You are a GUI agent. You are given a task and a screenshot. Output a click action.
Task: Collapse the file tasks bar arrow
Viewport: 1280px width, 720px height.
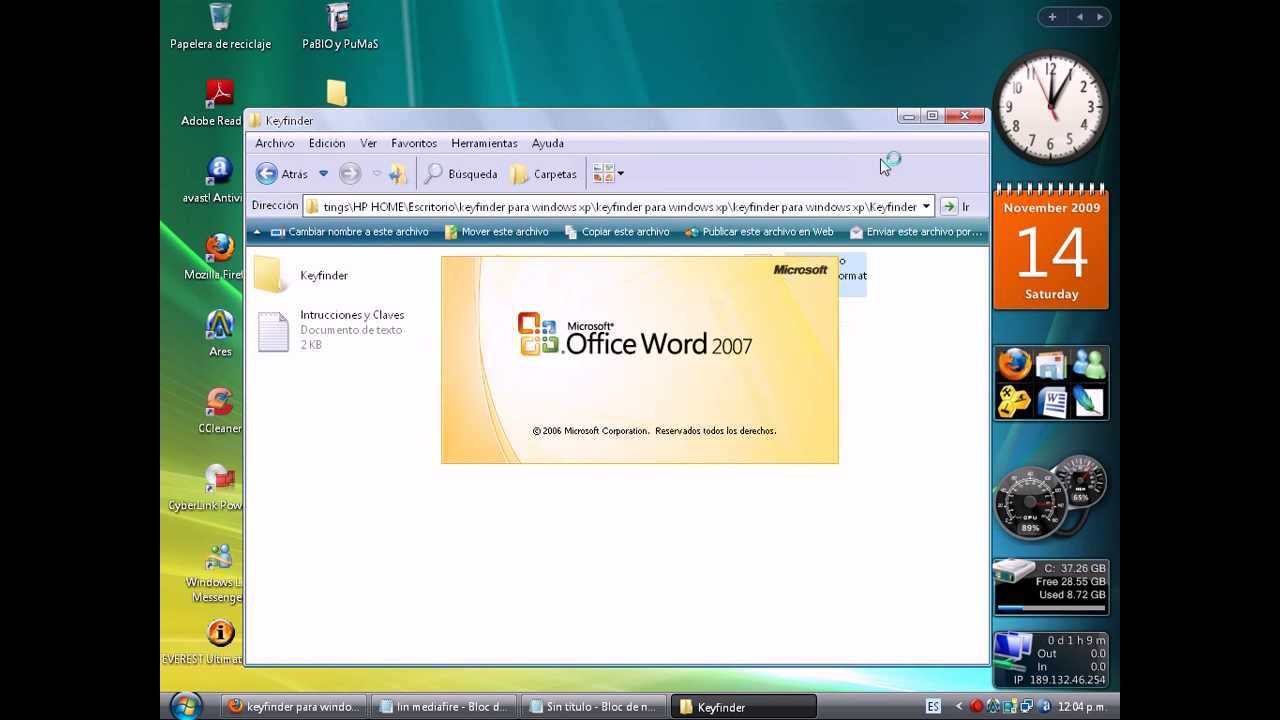[x=257, y=232]
